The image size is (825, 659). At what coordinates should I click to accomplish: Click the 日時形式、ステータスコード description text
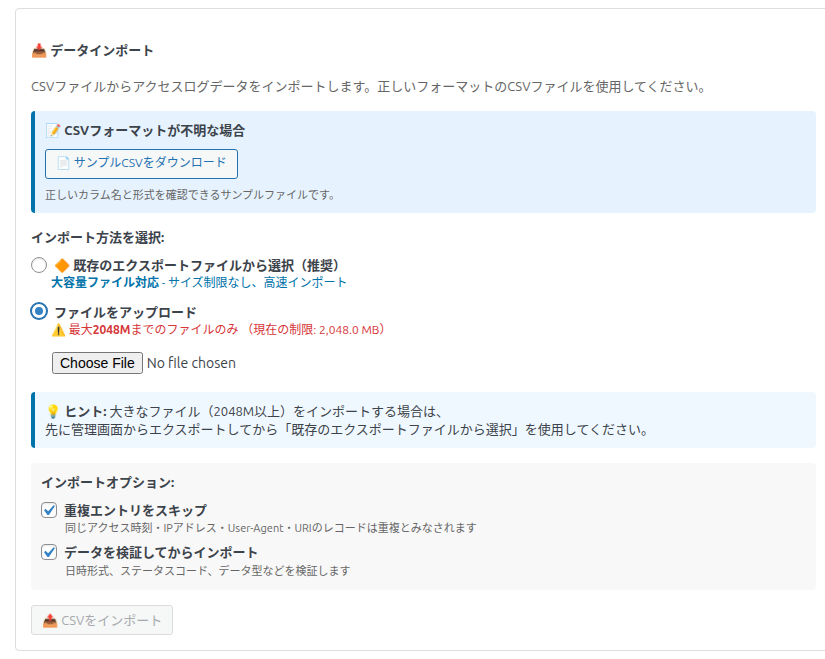pos(208,571)
